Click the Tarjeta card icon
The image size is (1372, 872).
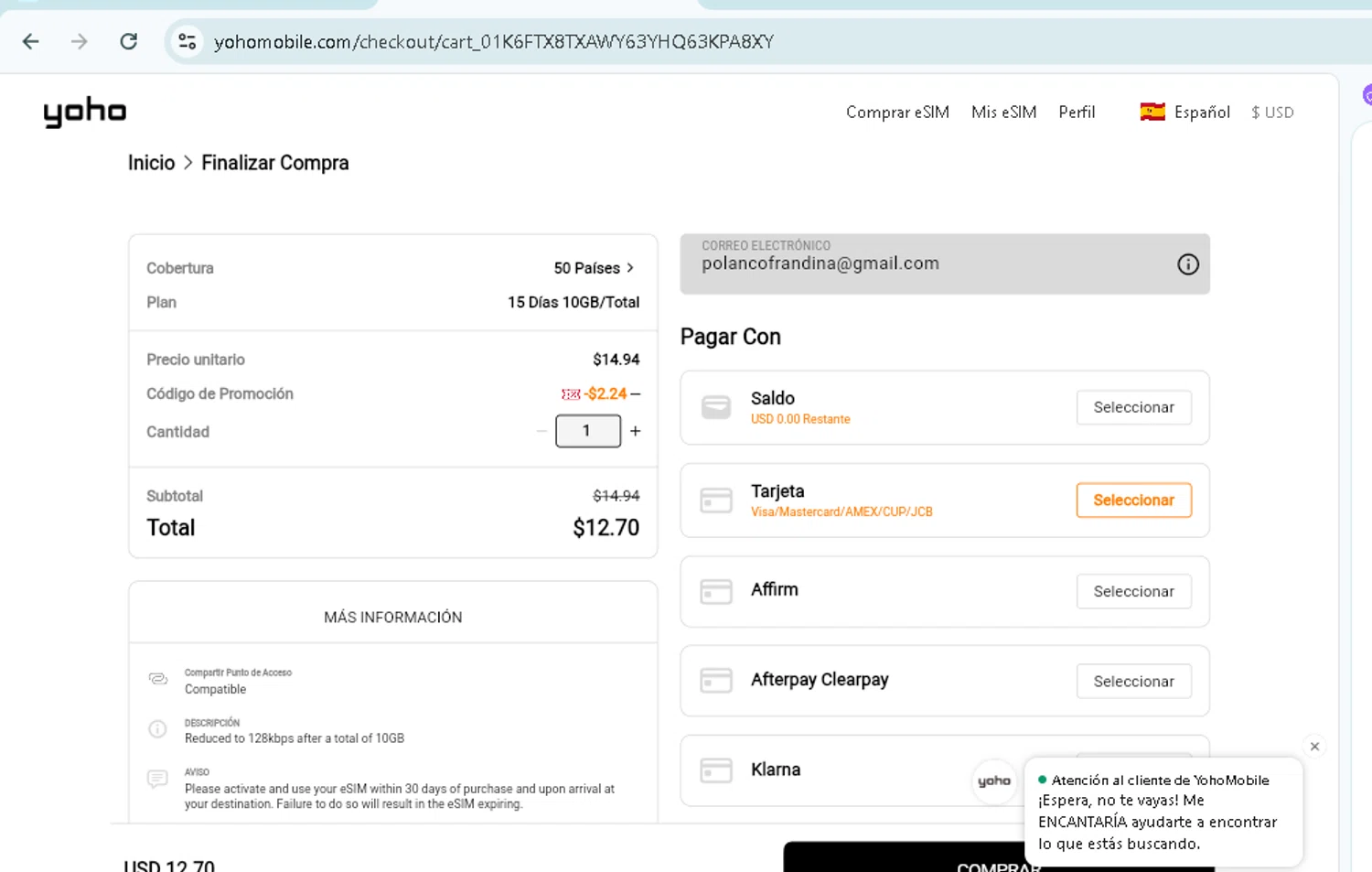pyautogui.click(x=716, y=501)
